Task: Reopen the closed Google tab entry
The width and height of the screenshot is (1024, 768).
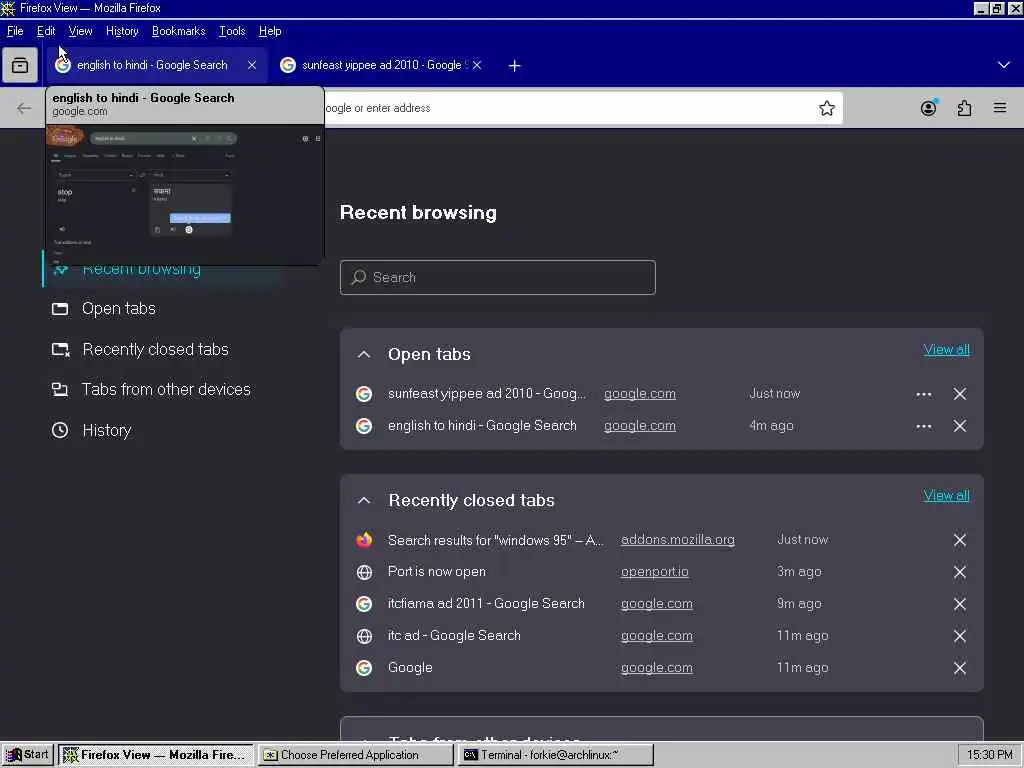Action: 410,668
